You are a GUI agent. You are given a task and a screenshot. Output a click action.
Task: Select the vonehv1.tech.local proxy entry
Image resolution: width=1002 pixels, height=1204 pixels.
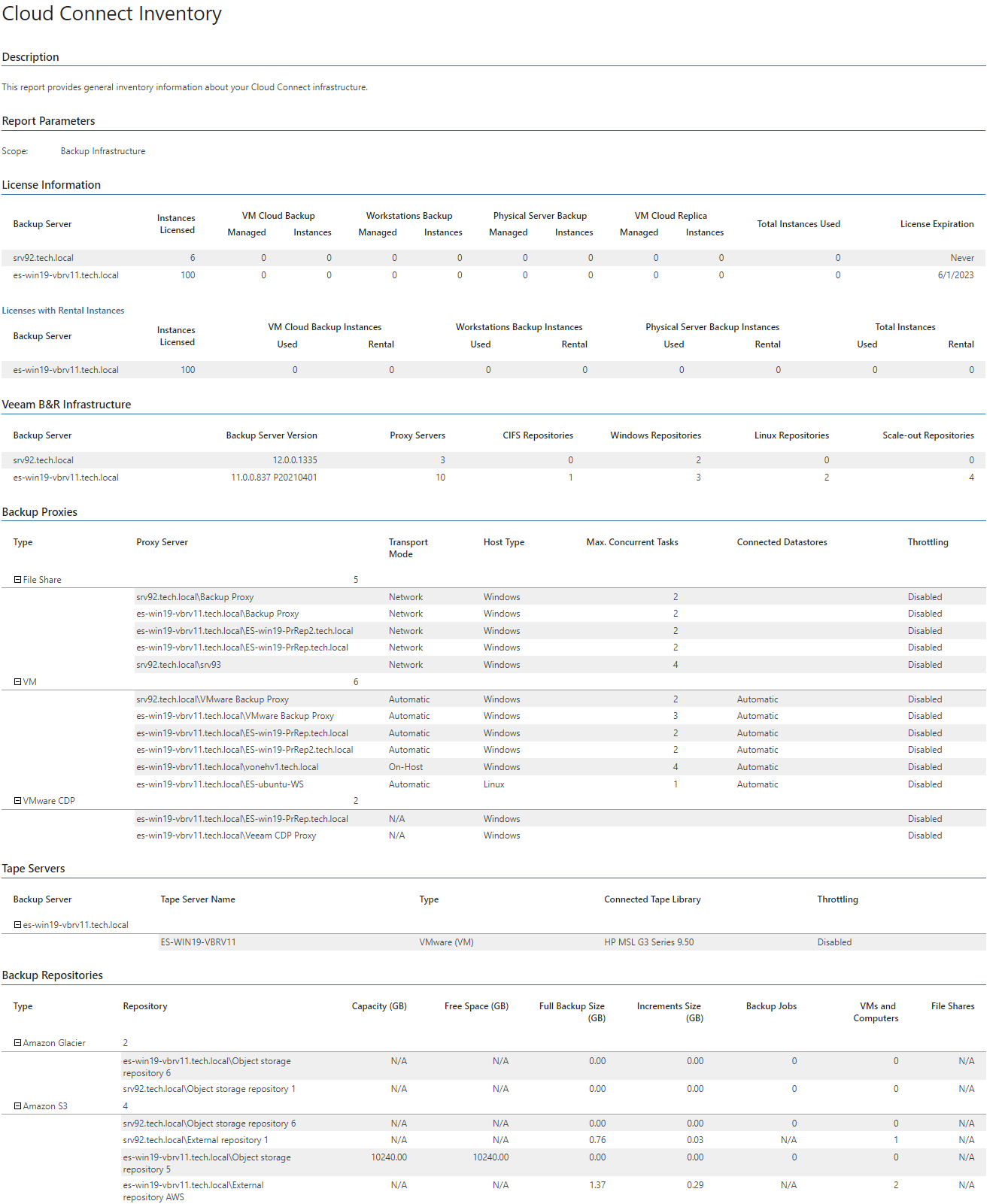pyautogui.click(x=227, y=767)
